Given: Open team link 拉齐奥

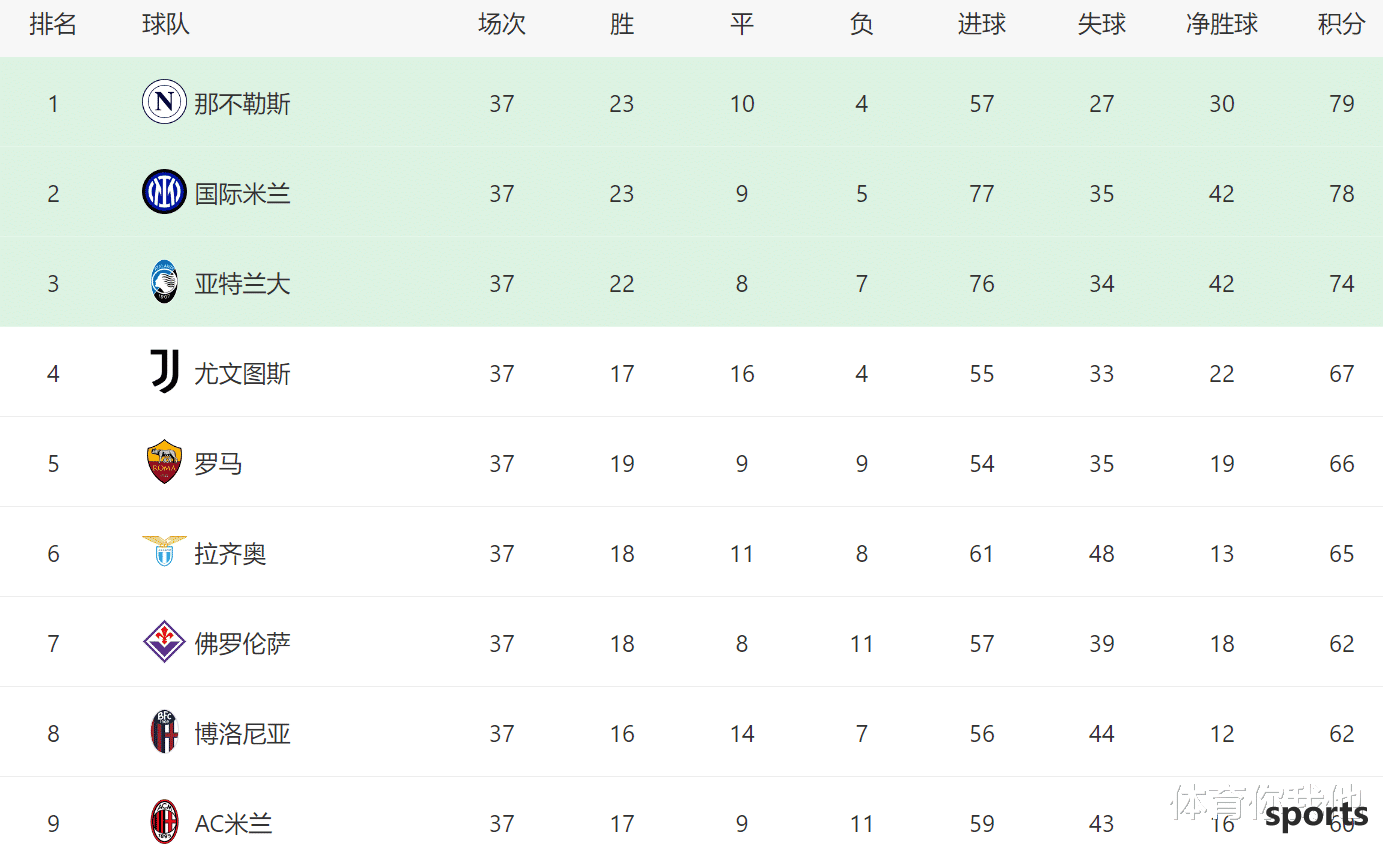Looking at the screenshot, I should point(230,554).
